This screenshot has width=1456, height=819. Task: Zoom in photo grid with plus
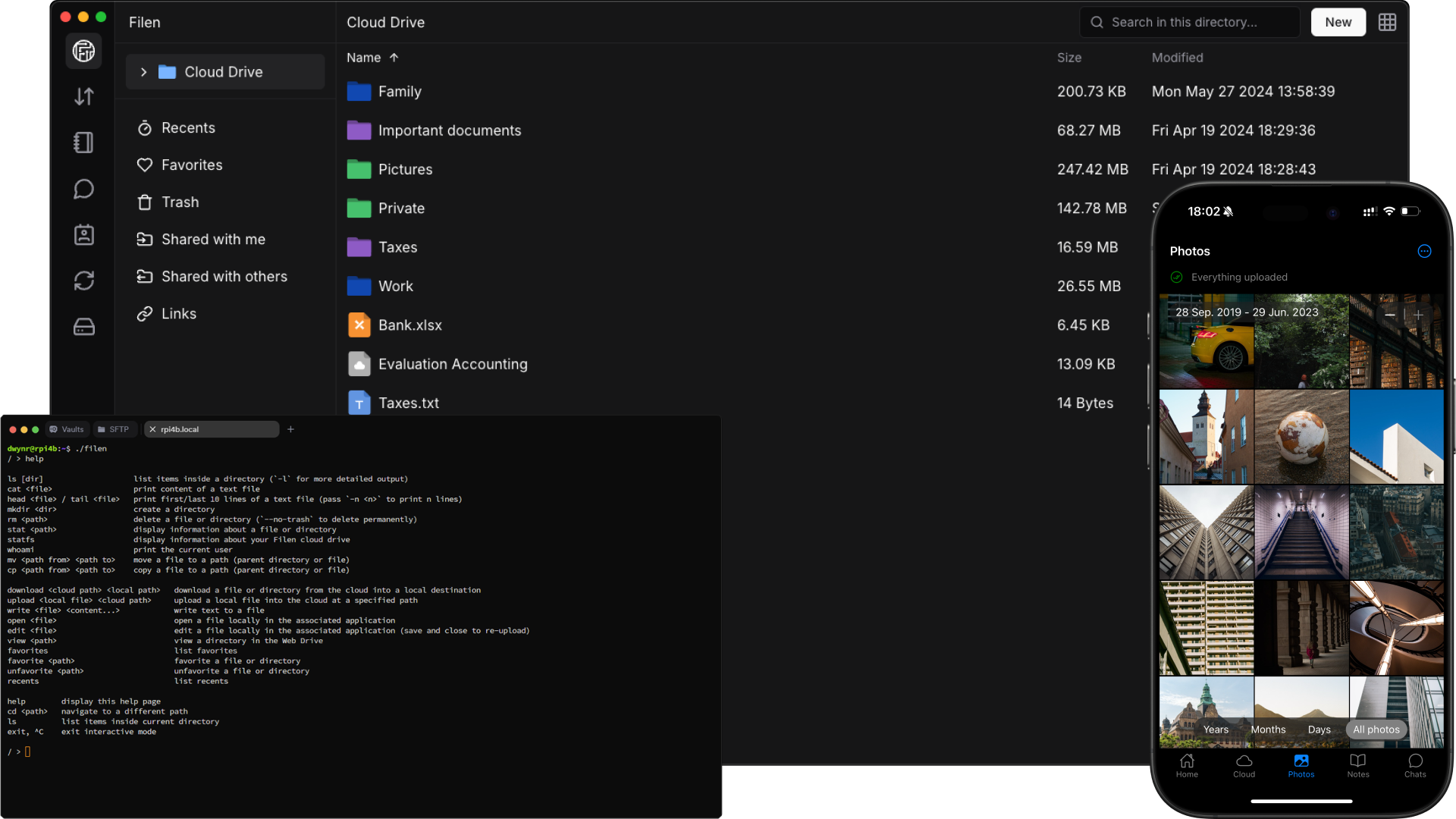[x=1418, y=314]
